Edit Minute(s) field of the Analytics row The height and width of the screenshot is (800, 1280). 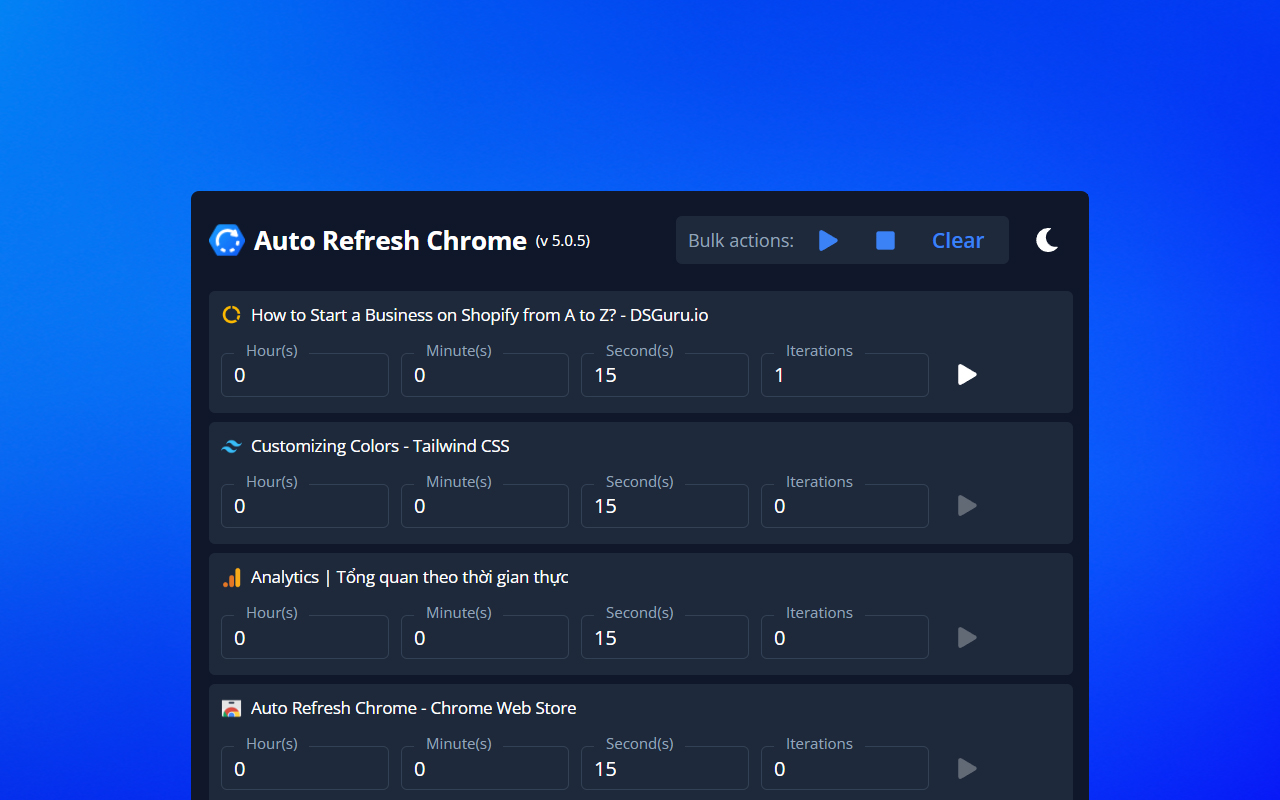pyautogui.click(x=485, y=637)
